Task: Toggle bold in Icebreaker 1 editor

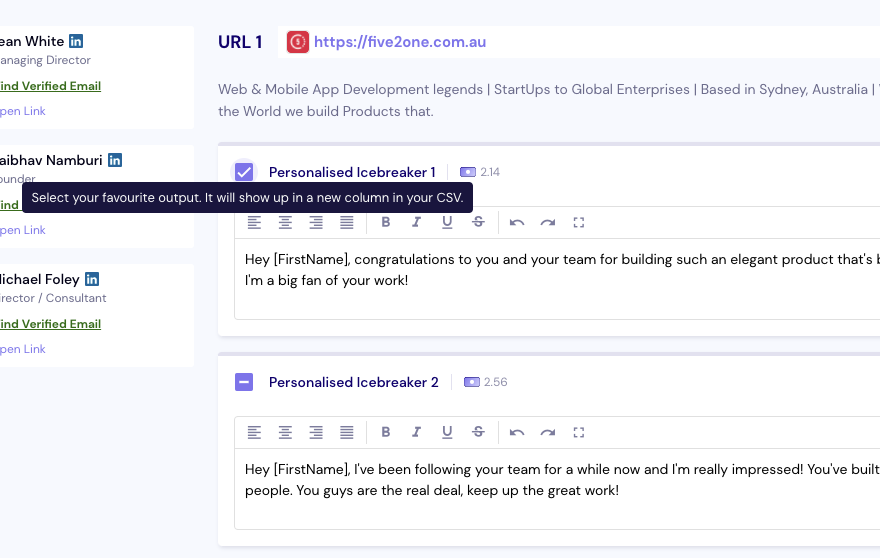Action: [x=386, y=222]
